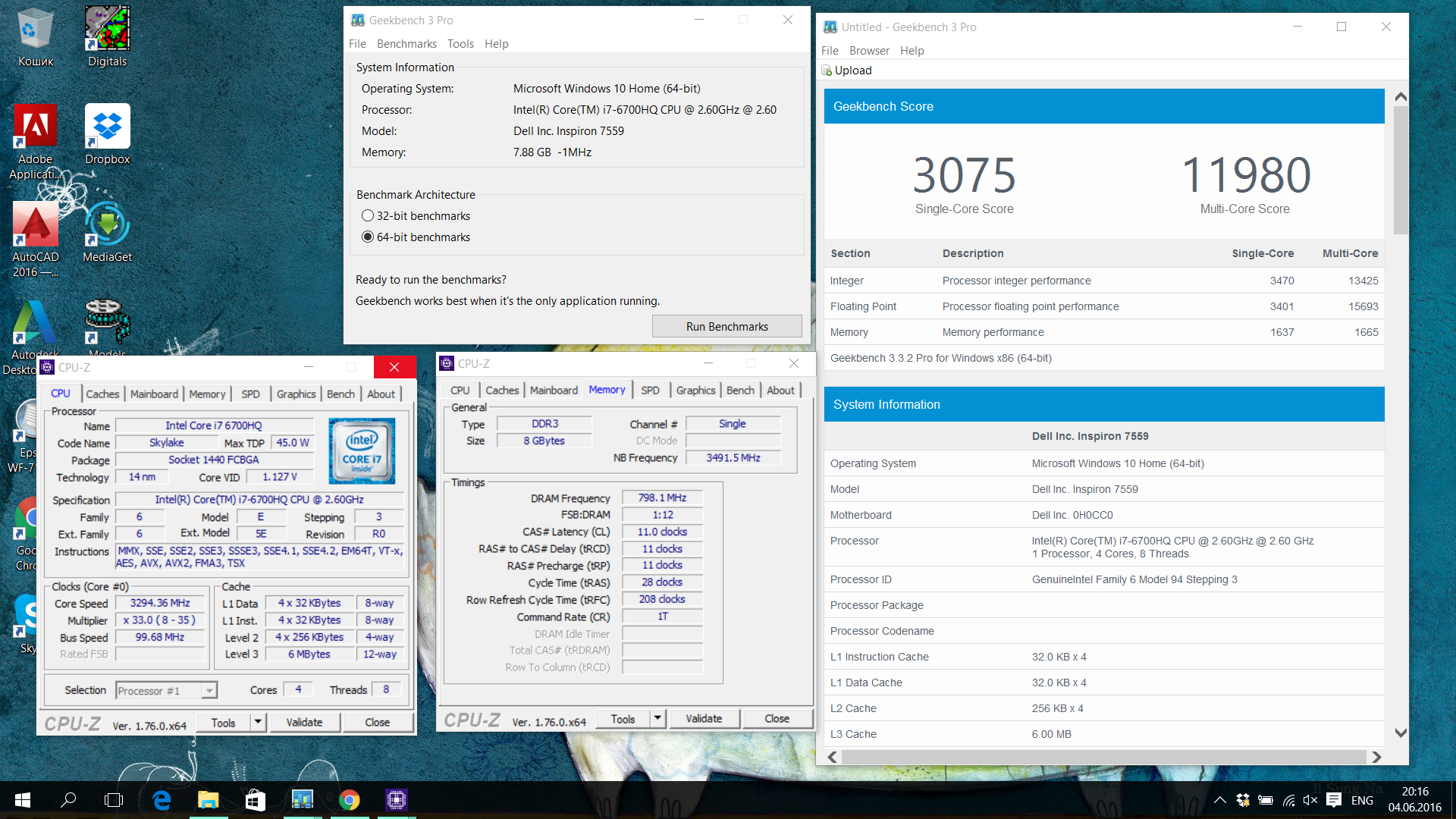Image resolution: width=1456 pixels, height=819 pixels.
Task: Unmute volume via speaker tray icon
Action: (x=1310, y=800)
